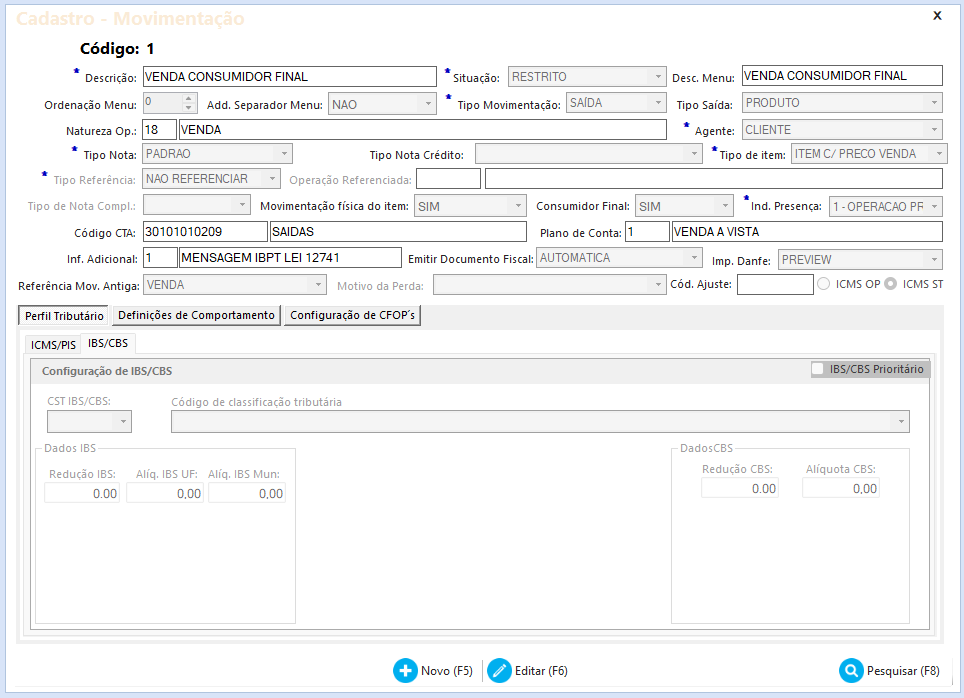The width and height of the screenshot is (964, 698).
Task: Switch to the ICMS/PIS tab
Action: pyautogui.click(x=54, y=345)
